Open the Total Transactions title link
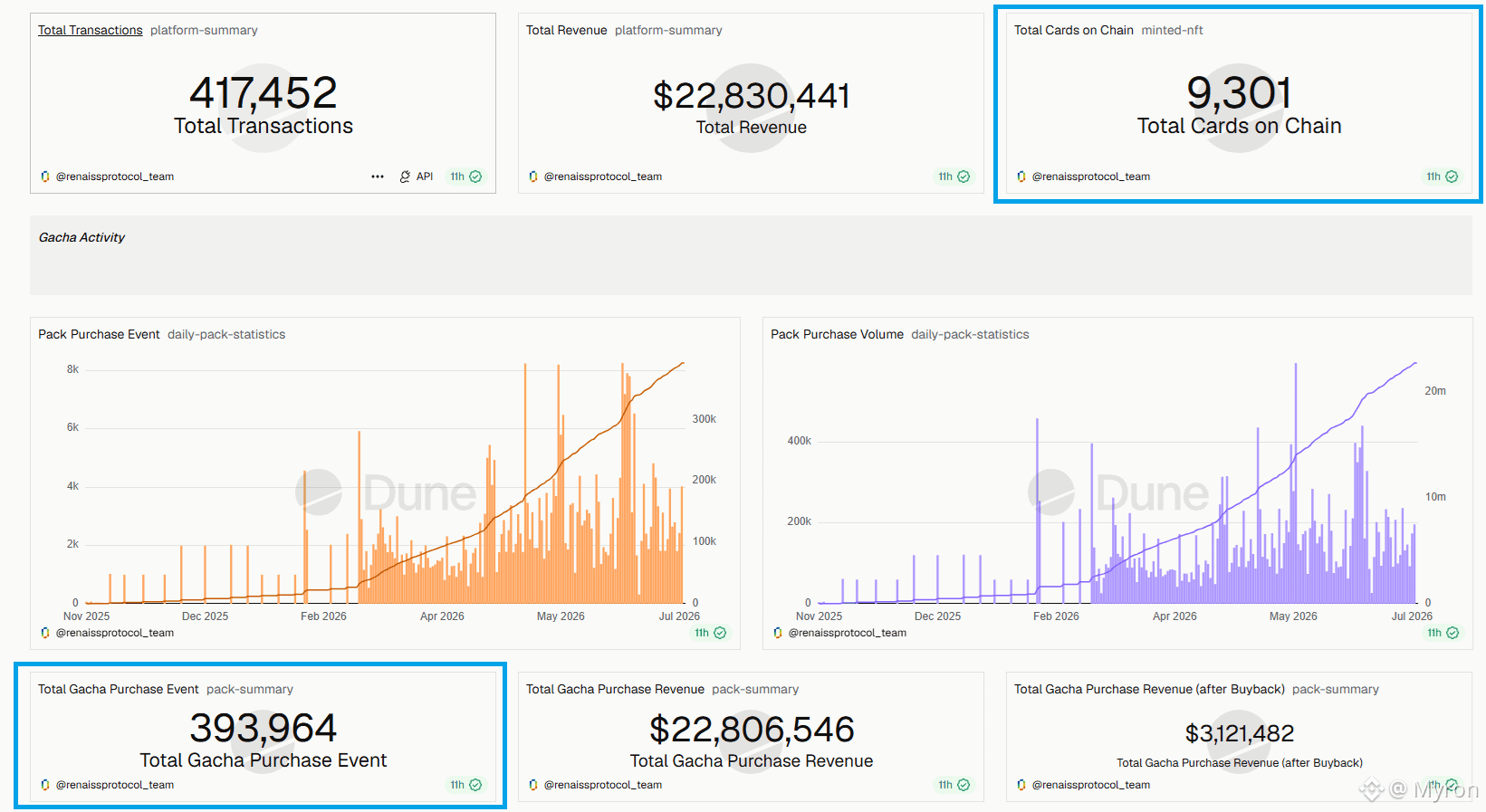The height and width of the screenshot is (812, 1486). click(91, 30)
